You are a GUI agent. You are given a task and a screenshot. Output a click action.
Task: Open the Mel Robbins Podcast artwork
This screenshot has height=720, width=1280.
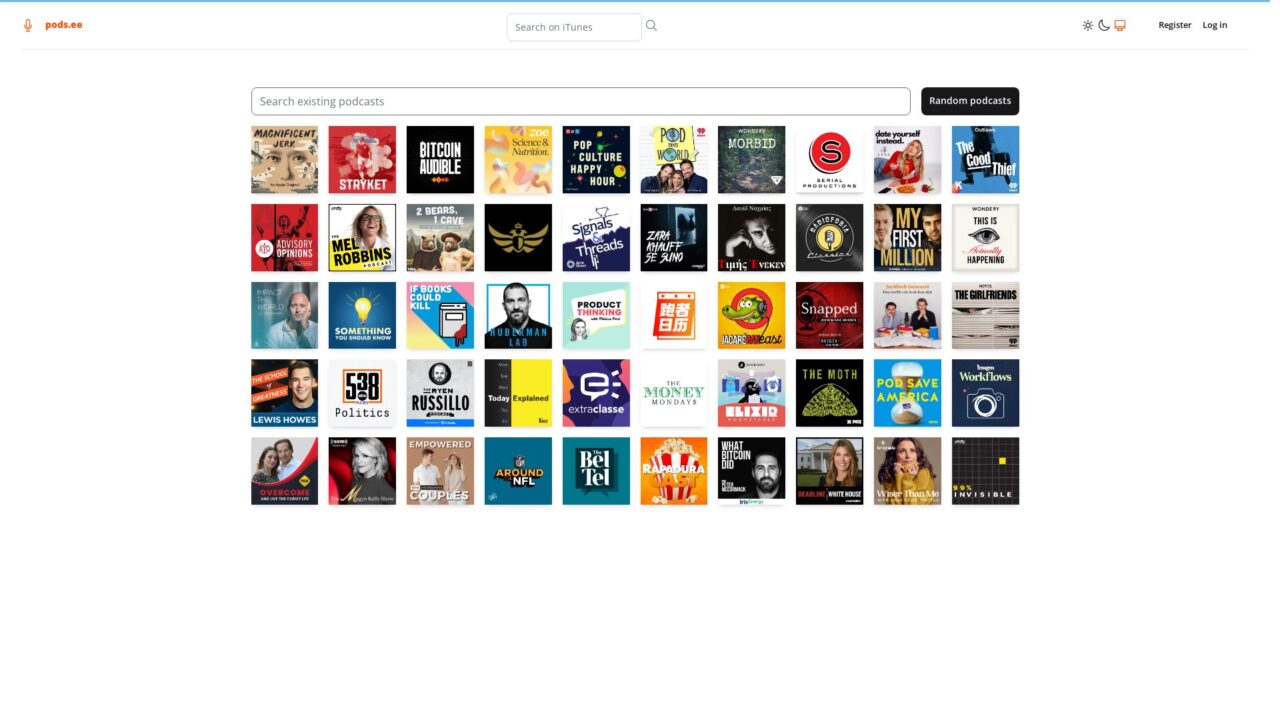(362, 237)
